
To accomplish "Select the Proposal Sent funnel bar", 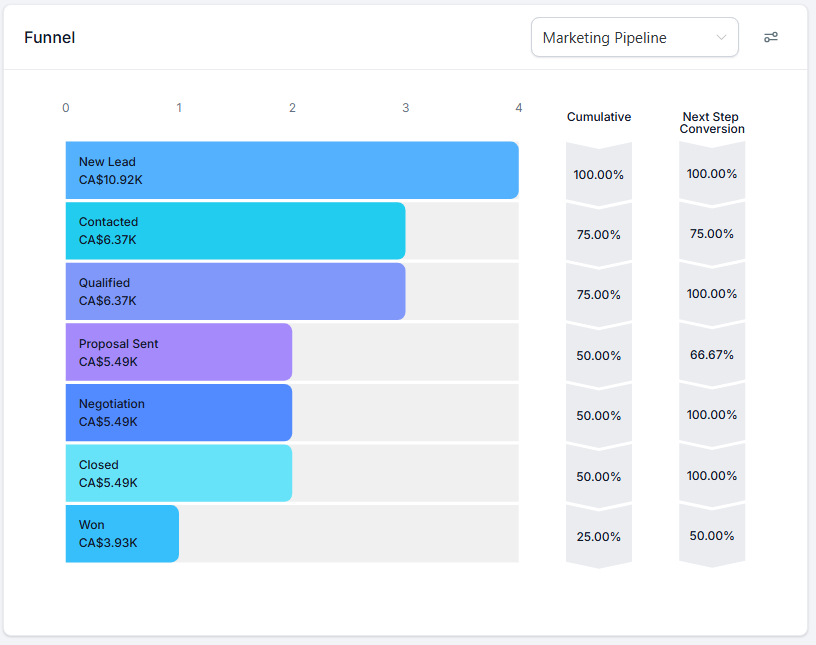I will click(x=178, y=352).
